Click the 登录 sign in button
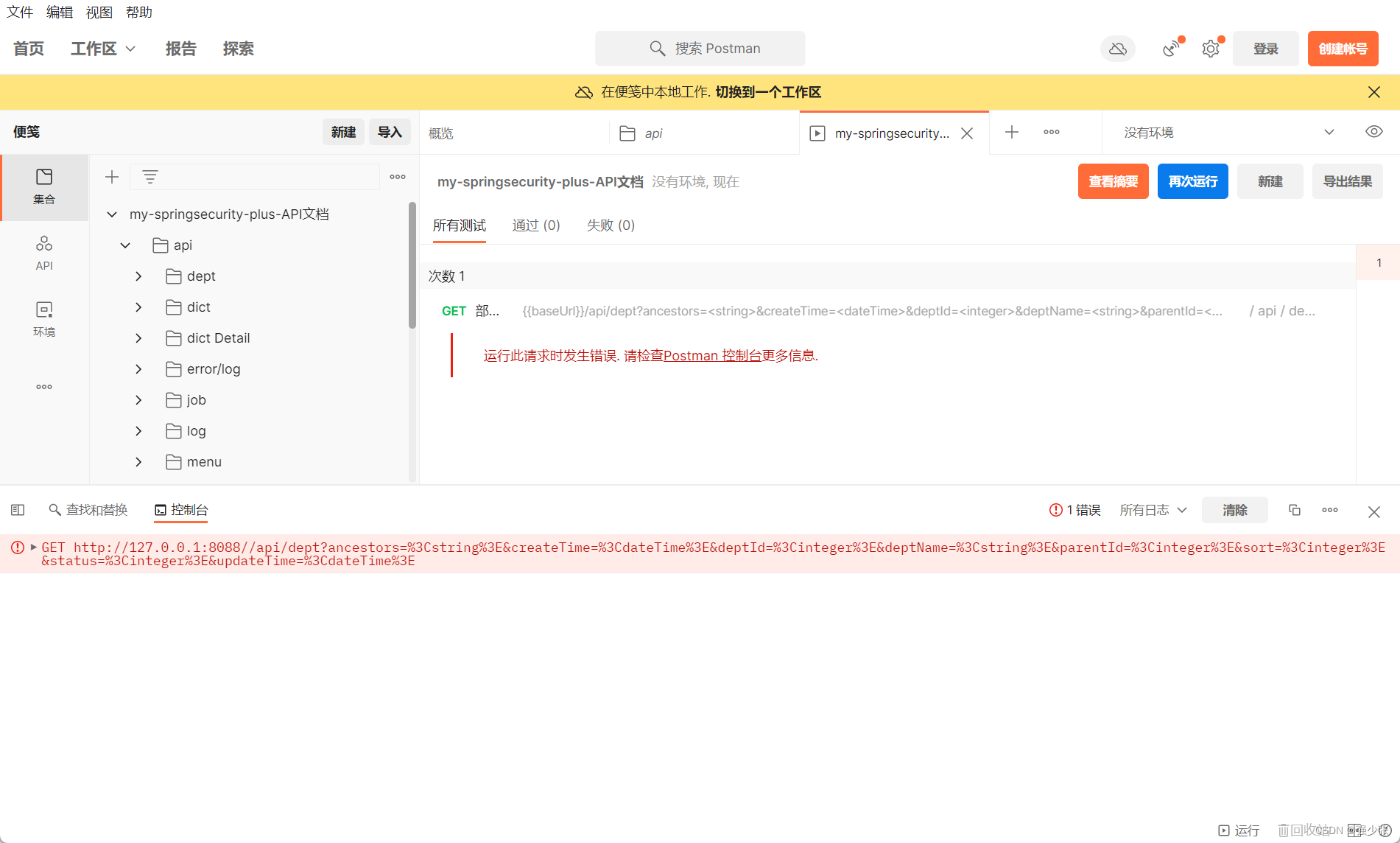Image resolution: width=1400 pixels, height=843 pixels. coord(1266,49)
